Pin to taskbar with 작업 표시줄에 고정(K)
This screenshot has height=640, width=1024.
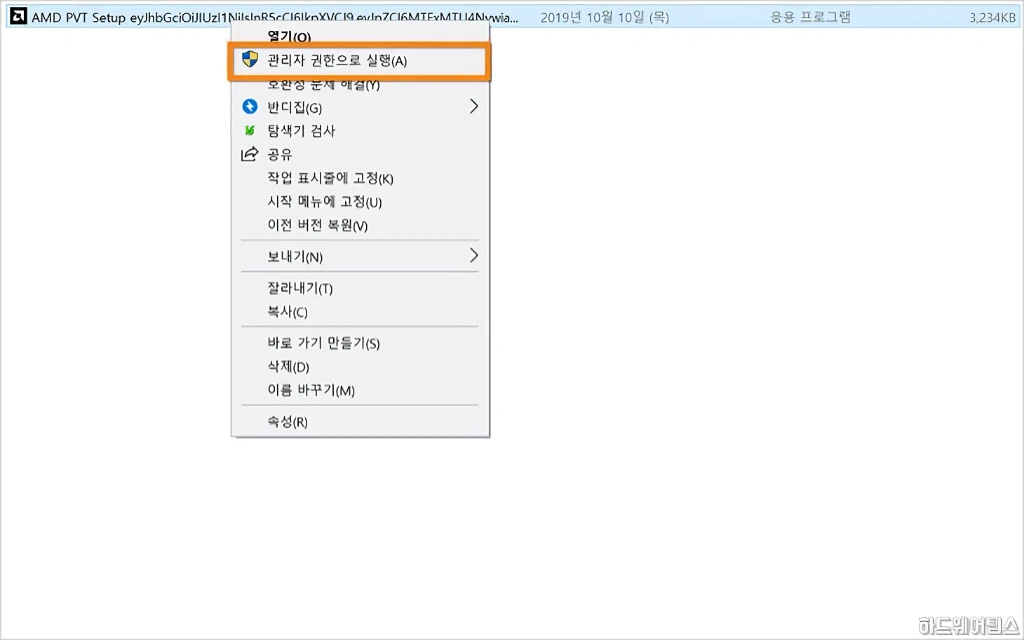tap(330, 178)
